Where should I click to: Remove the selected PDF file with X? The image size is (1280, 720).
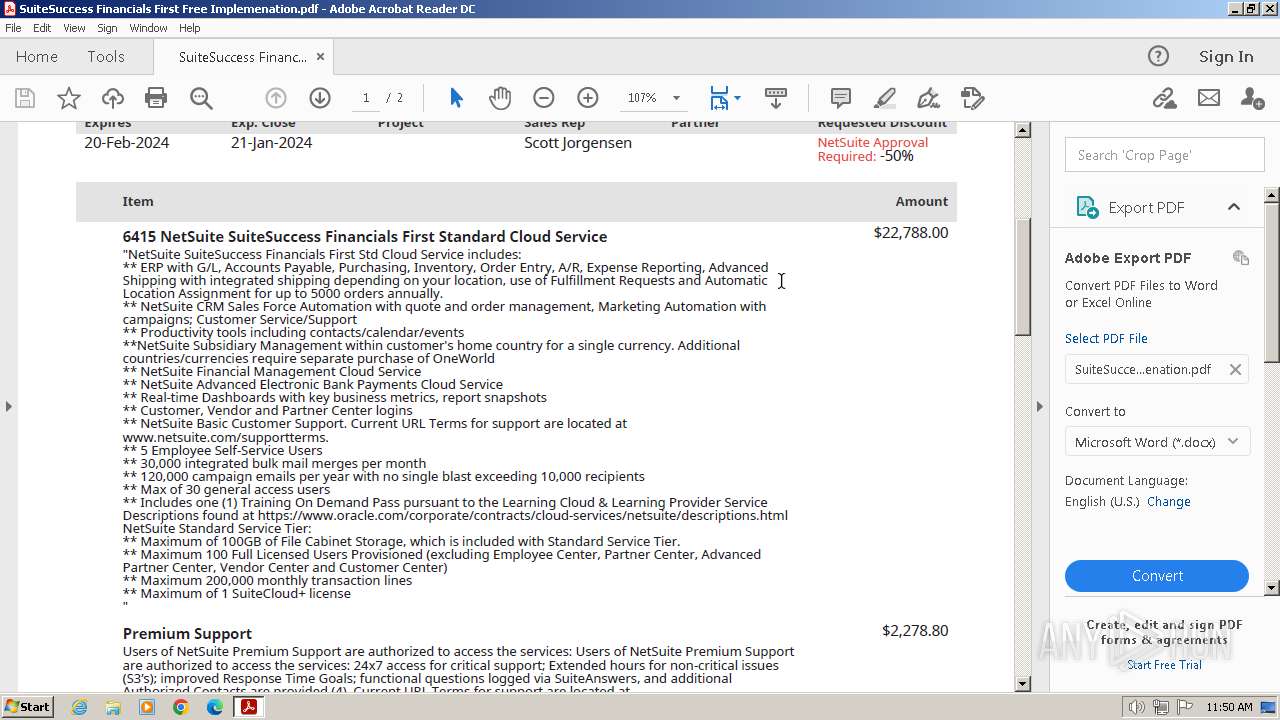point(1235,369)
